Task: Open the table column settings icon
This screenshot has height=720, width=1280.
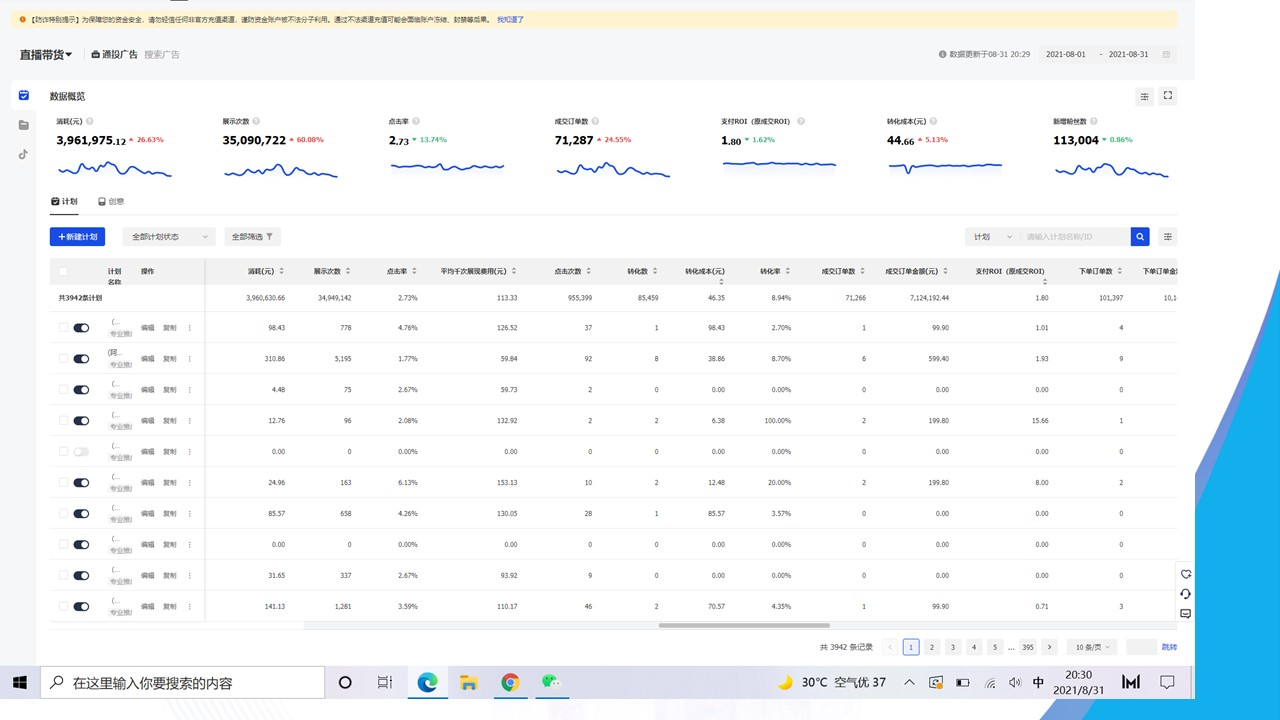Action: pyautogui.click(x=1167, y=237)
